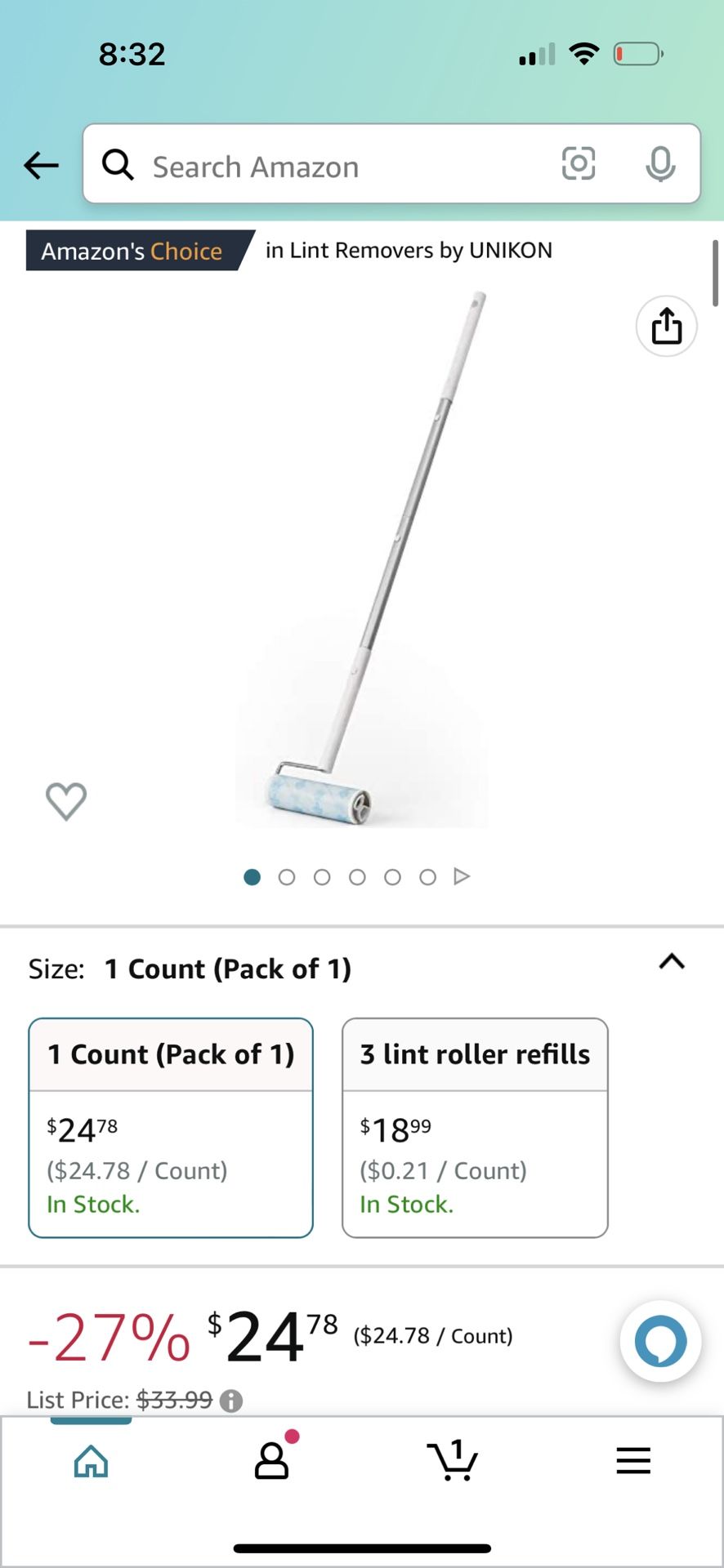Go to the Home tab
This screenshot has width=724, height=1568.
click(x=91, y=1461)
